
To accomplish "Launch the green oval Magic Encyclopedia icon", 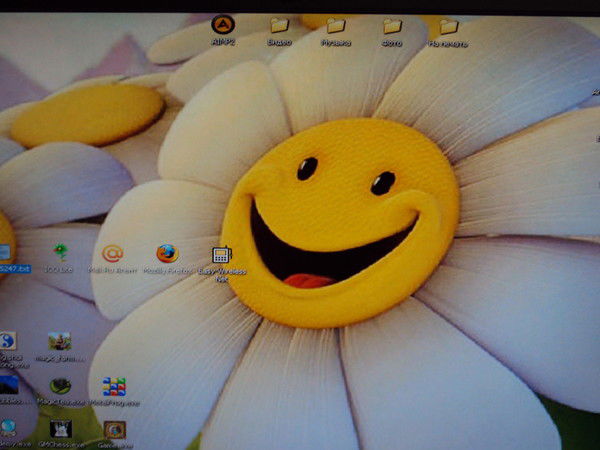I will (61, 386).
